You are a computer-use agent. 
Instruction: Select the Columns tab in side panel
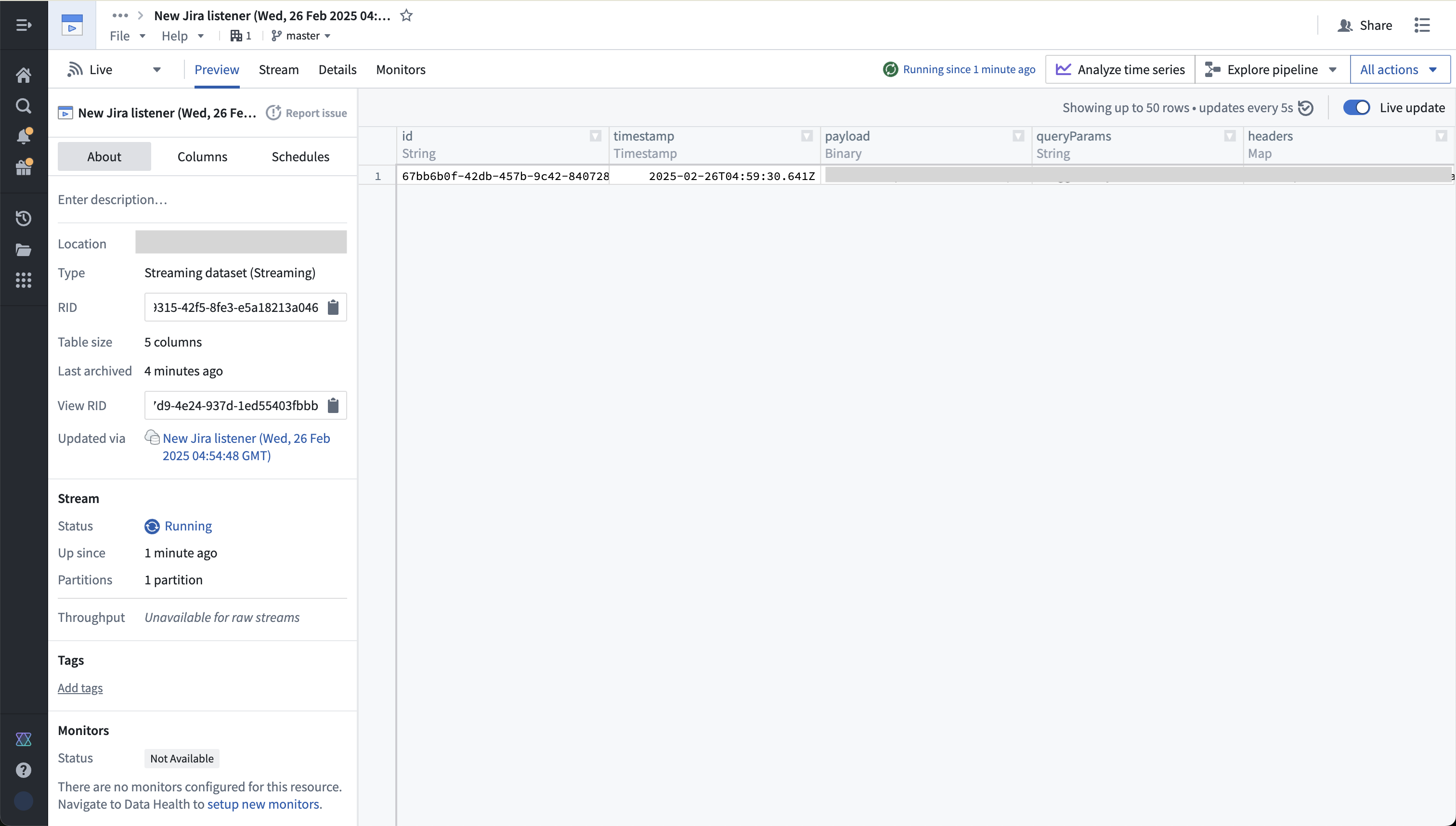coord(202,156)
